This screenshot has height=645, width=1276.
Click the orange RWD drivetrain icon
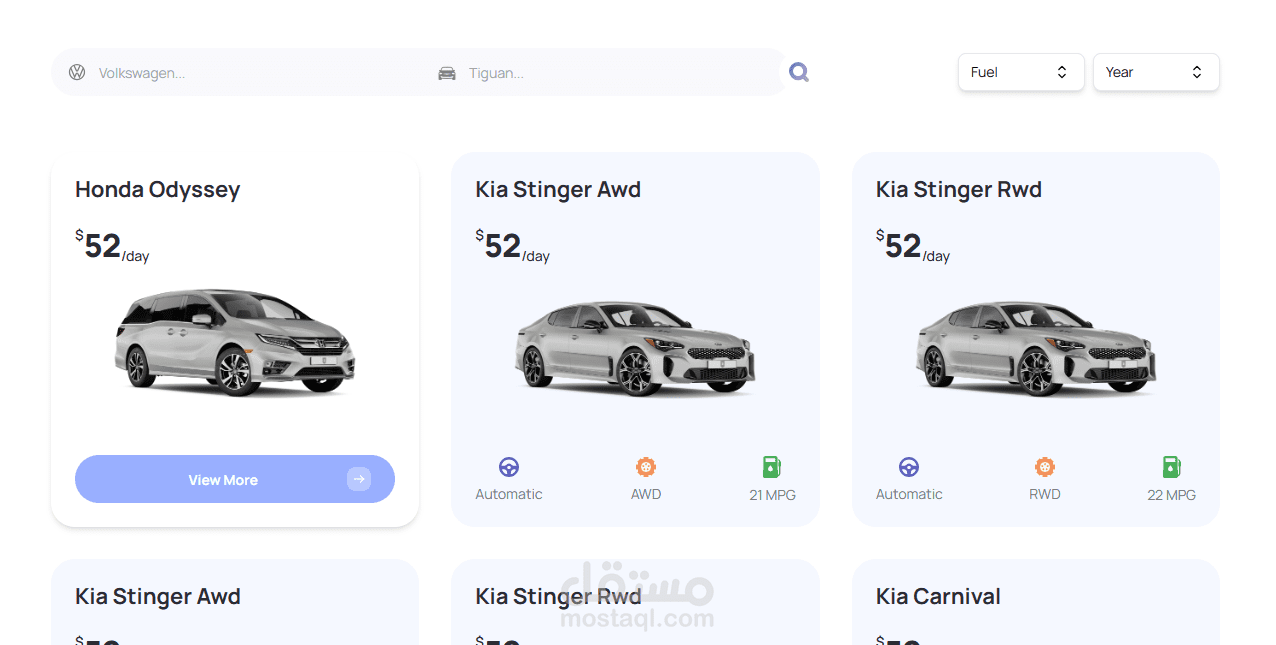(1045, 467)
